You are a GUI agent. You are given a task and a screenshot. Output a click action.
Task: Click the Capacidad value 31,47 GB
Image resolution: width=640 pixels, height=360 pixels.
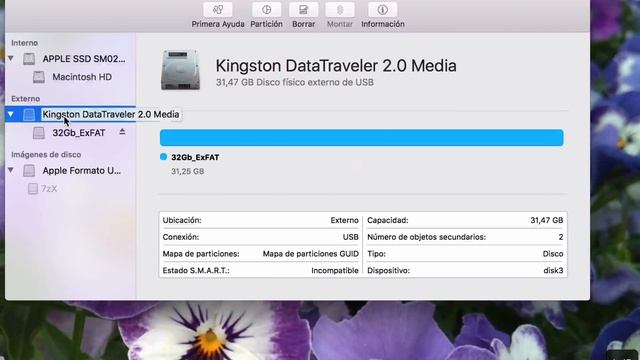pos(547,220)
